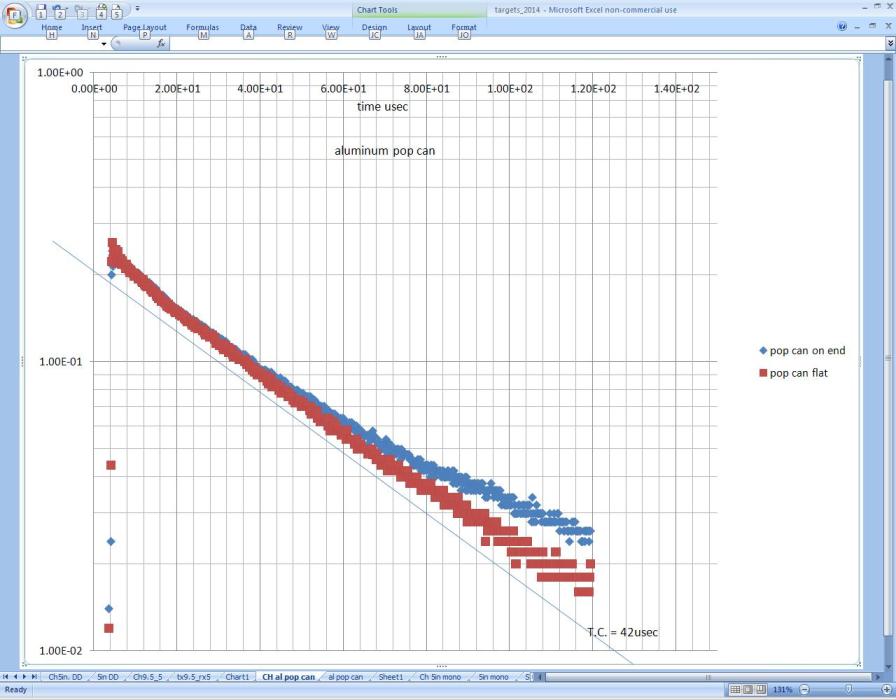Click the Insert Function fx icon

tap(161, 43)
